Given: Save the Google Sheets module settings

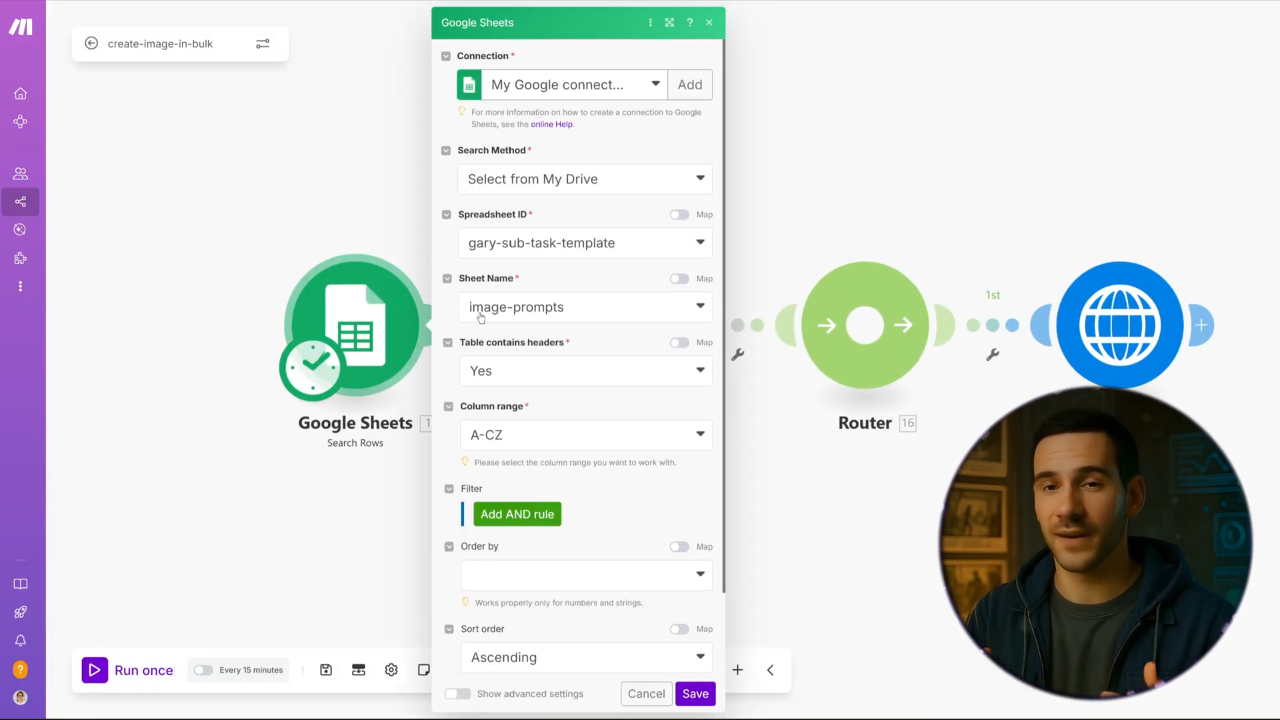Looking at the screenshot, I should tap(695, 694).
